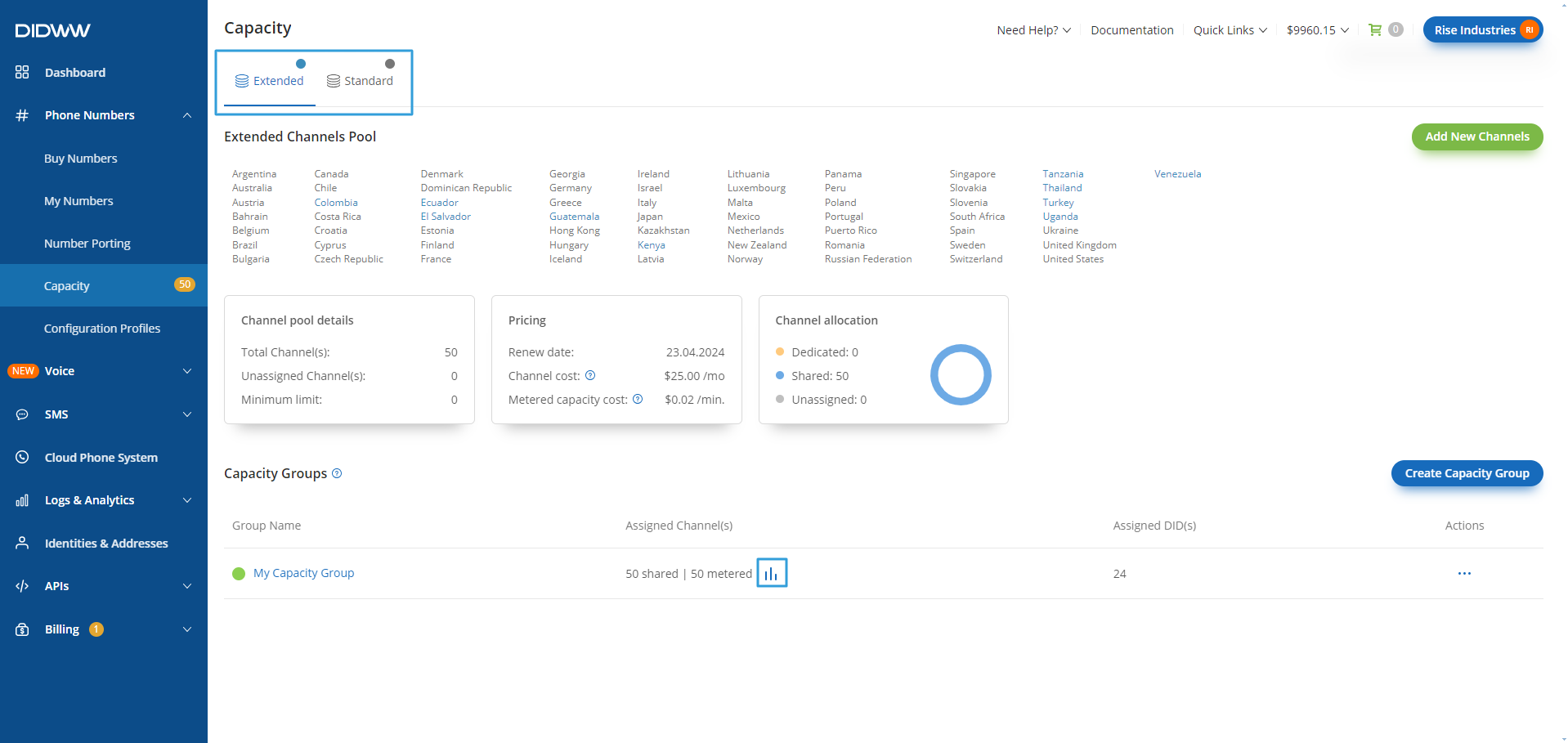Expand the Logs & Analytics chevron
Viewport: 1568px width, 743px height.
pos(187,500)
